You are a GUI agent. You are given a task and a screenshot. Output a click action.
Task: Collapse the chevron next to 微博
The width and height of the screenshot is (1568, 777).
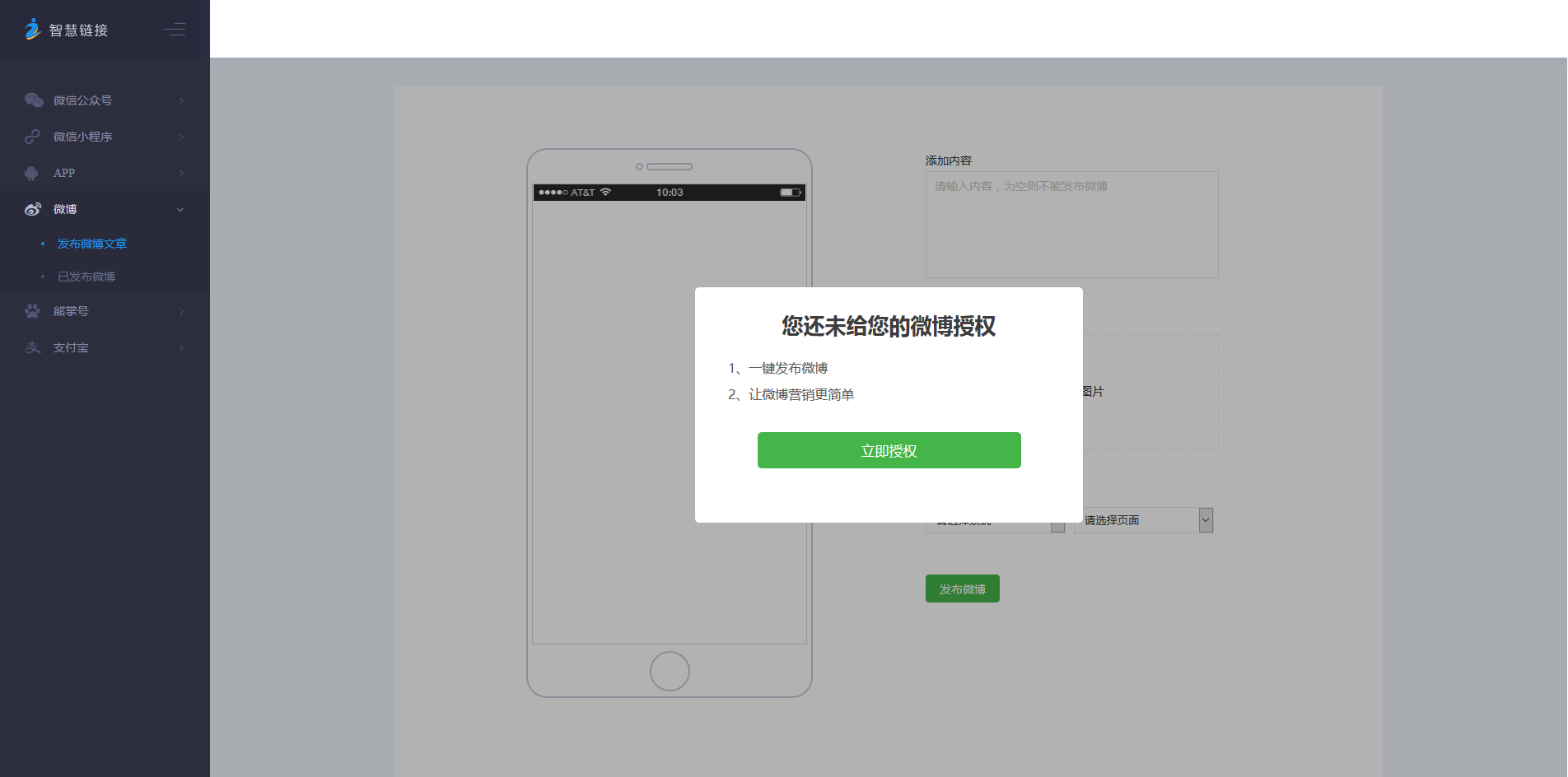(180, 209)
